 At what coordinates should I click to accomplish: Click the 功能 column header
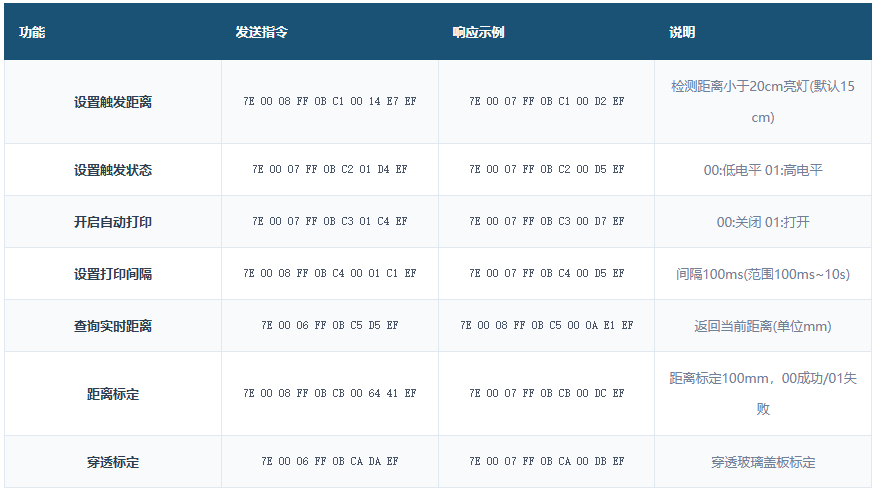click(32, 32)
